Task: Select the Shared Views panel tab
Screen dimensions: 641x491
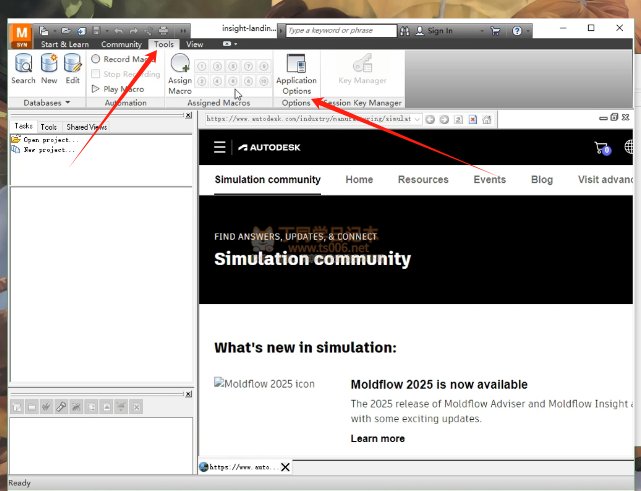Action: tap(87, 127)
